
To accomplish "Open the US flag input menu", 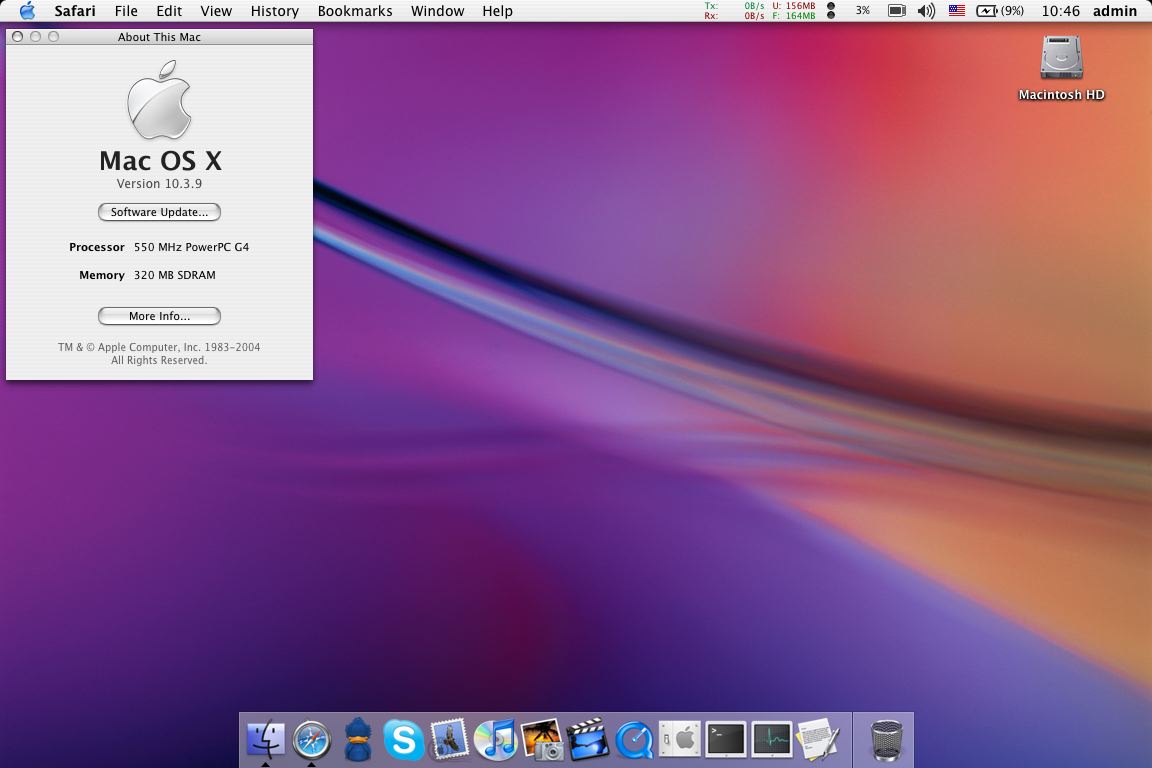I will tap(957, 11).
